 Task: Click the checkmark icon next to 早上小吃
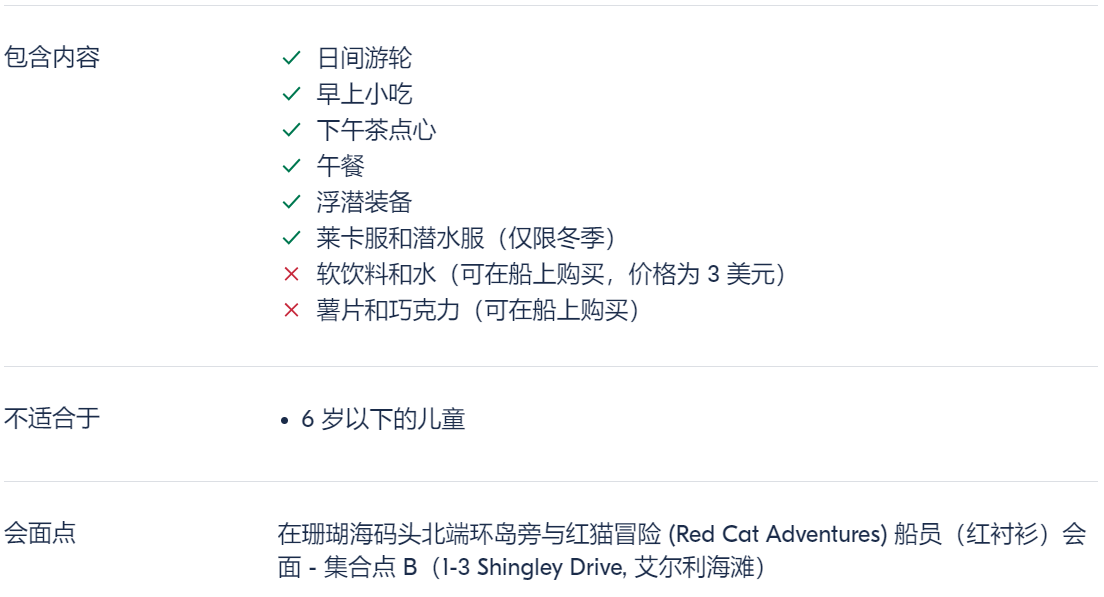click(291, 94)
